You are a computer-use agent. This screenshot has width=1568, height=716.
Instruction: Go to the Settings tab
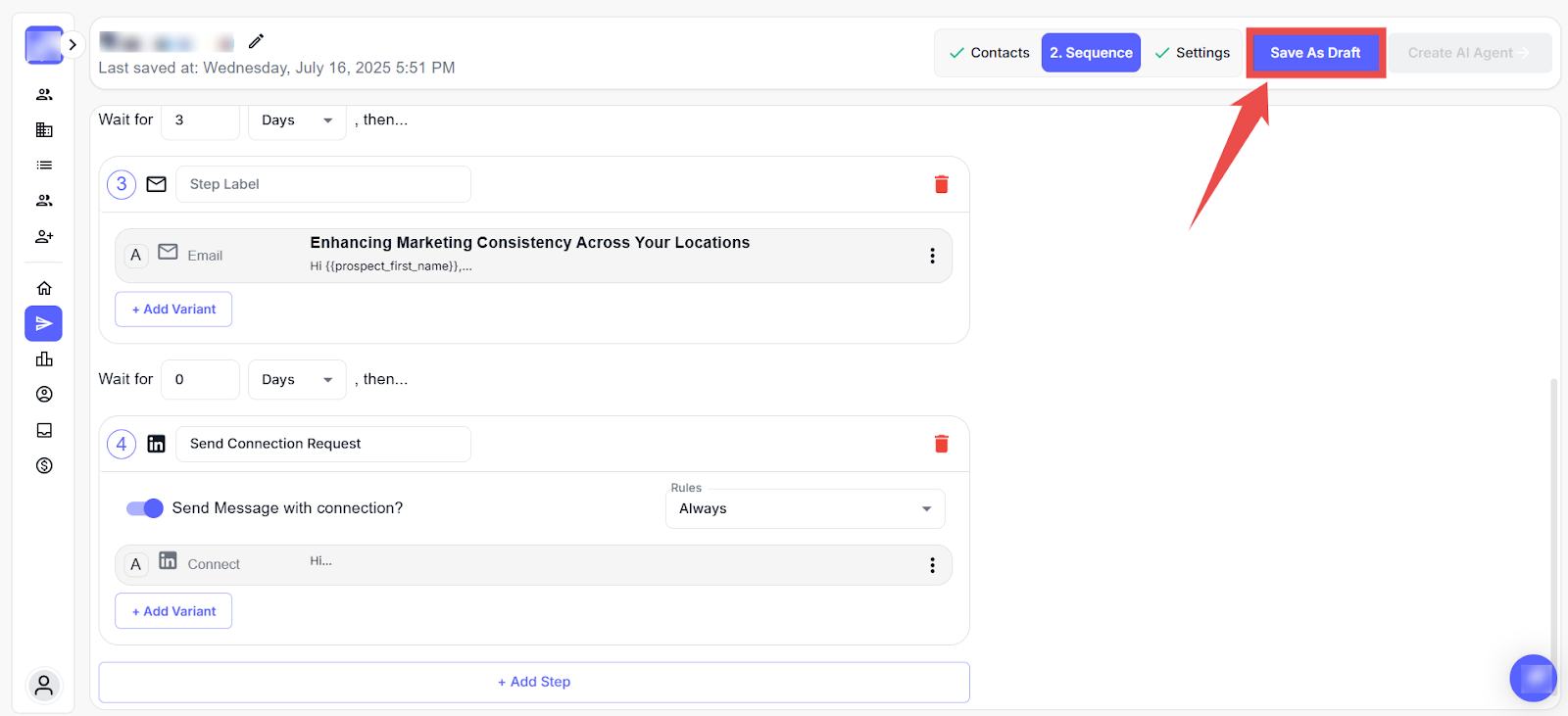pyautogui.click(x=1193, y=53)
